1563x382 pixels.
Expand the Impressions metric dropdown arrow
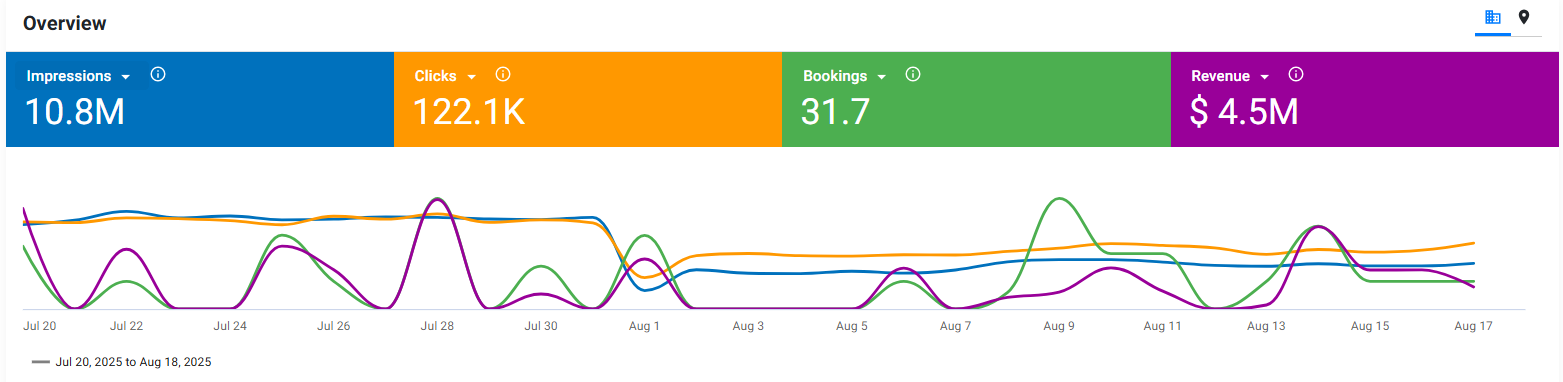coord(126,77)
